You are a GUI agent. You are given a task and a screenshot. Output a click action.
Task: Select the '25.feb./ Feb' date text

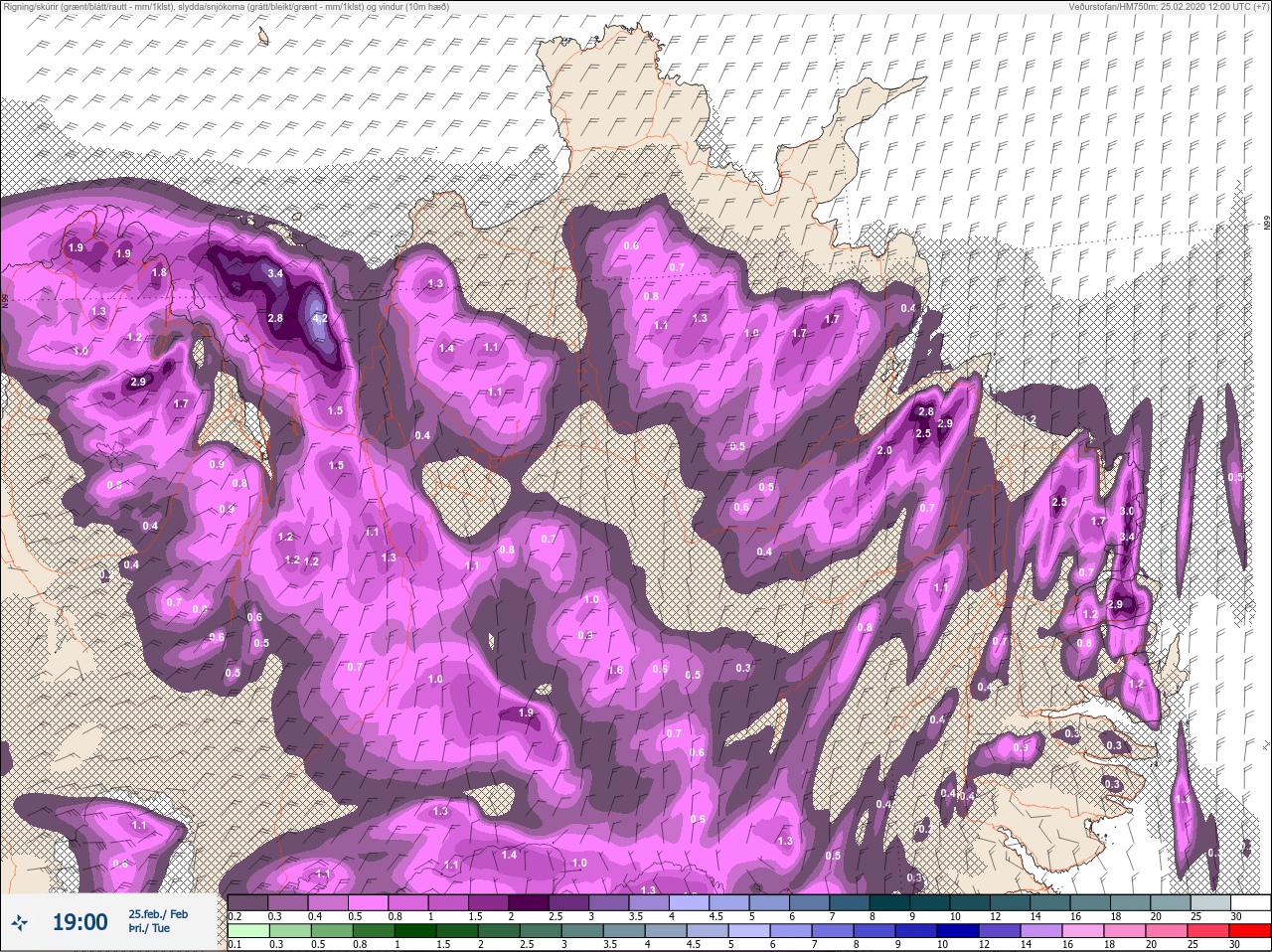[158, 914]
